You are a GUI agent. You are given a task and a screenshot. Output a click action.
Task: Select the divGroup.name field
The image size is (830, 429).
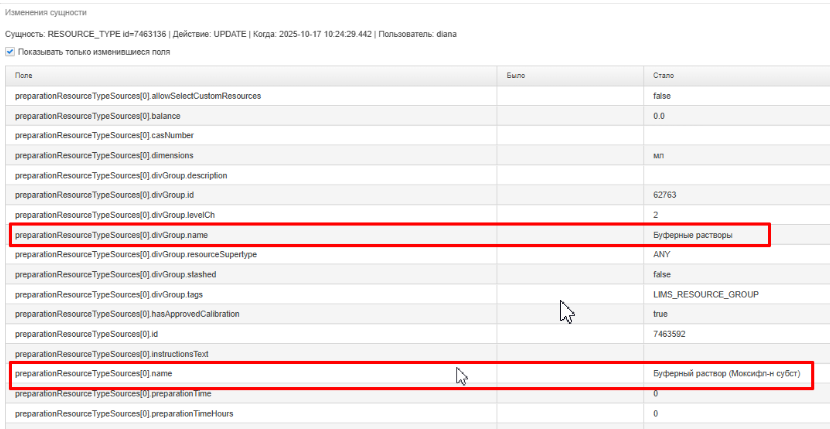click(x=111, y=235)
